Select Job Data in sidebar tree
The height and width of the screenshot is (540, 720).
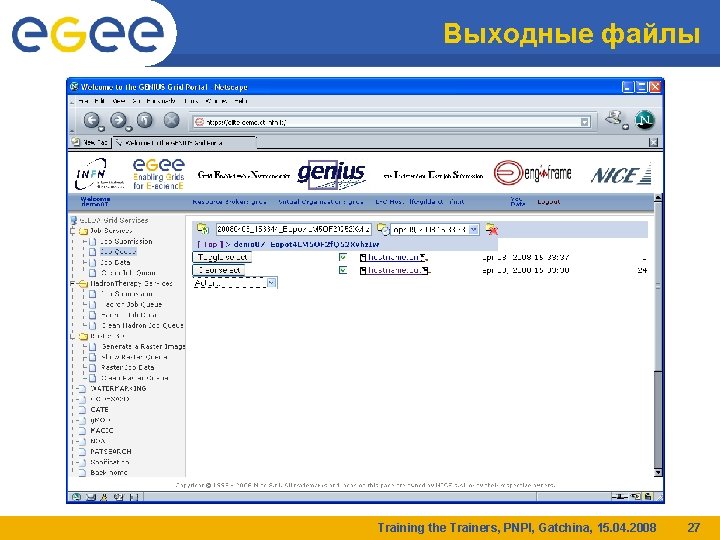115,263
